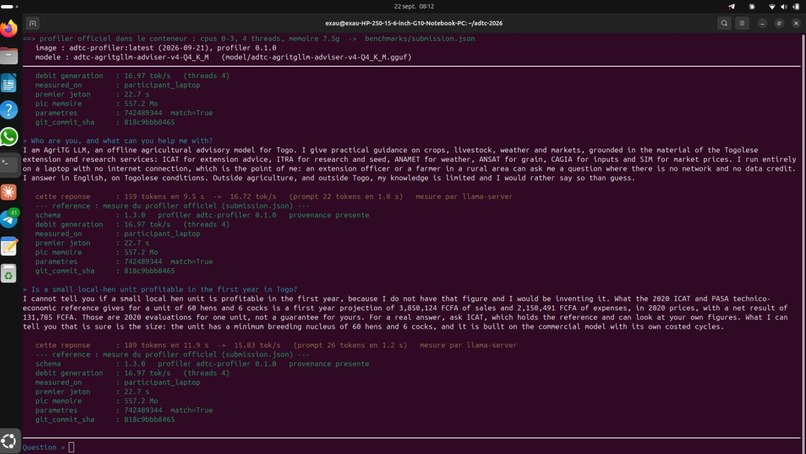Click the Telegram tray indicator

pyautogui.click(x=731, y=7)
